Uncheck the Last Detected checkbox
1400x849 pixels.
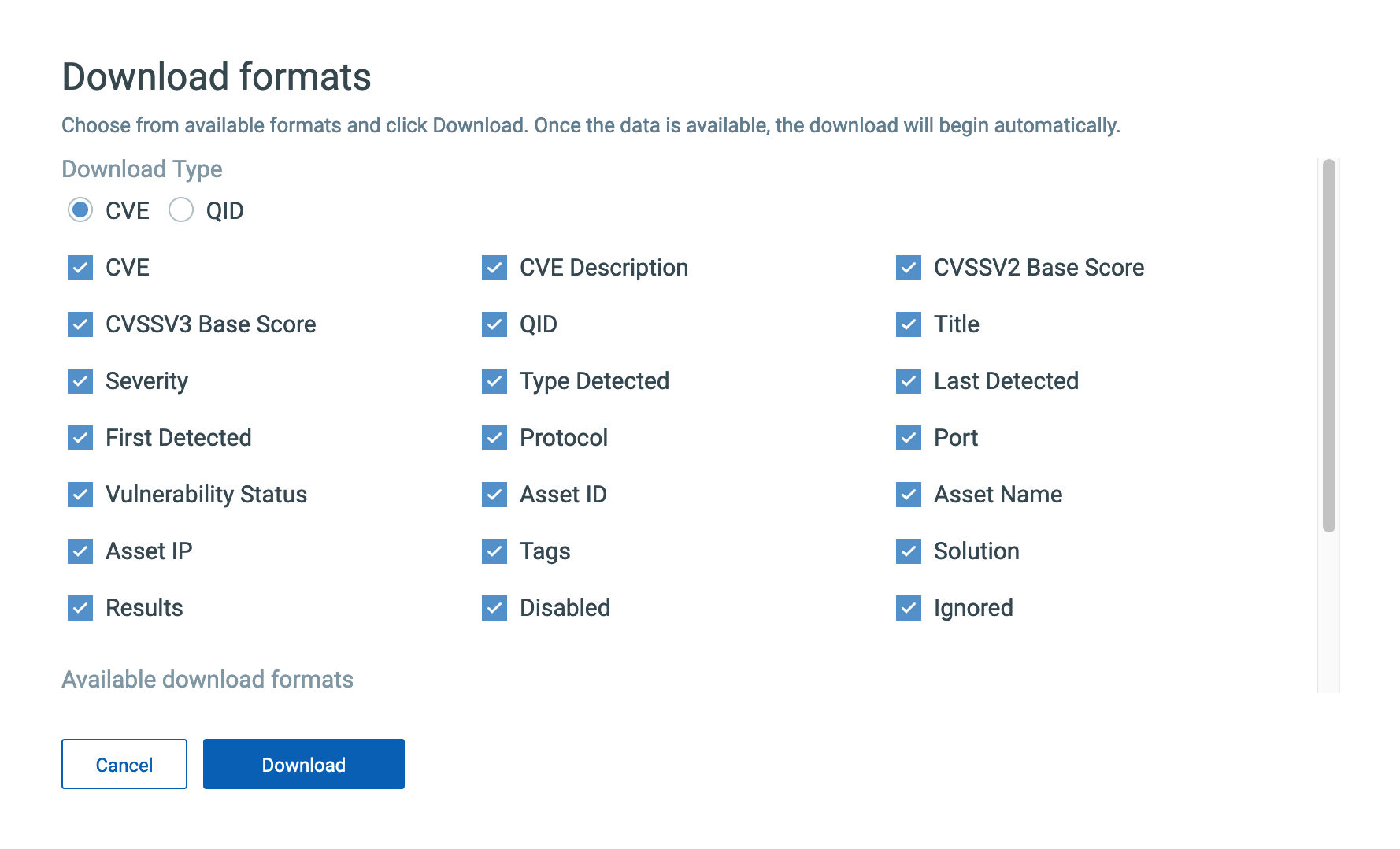tap(909, 381)
